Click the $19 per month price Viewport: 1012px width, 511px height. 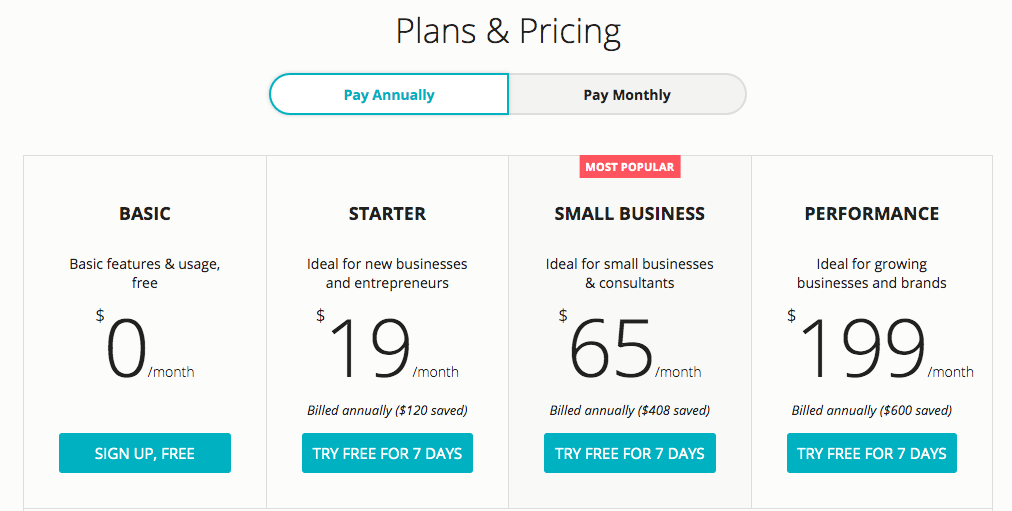click(371, 350)
